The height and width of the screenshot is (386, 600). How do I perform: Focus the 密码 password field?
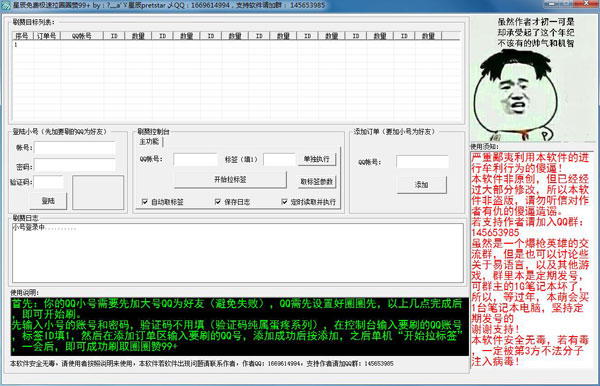click(x=75, y=165)
